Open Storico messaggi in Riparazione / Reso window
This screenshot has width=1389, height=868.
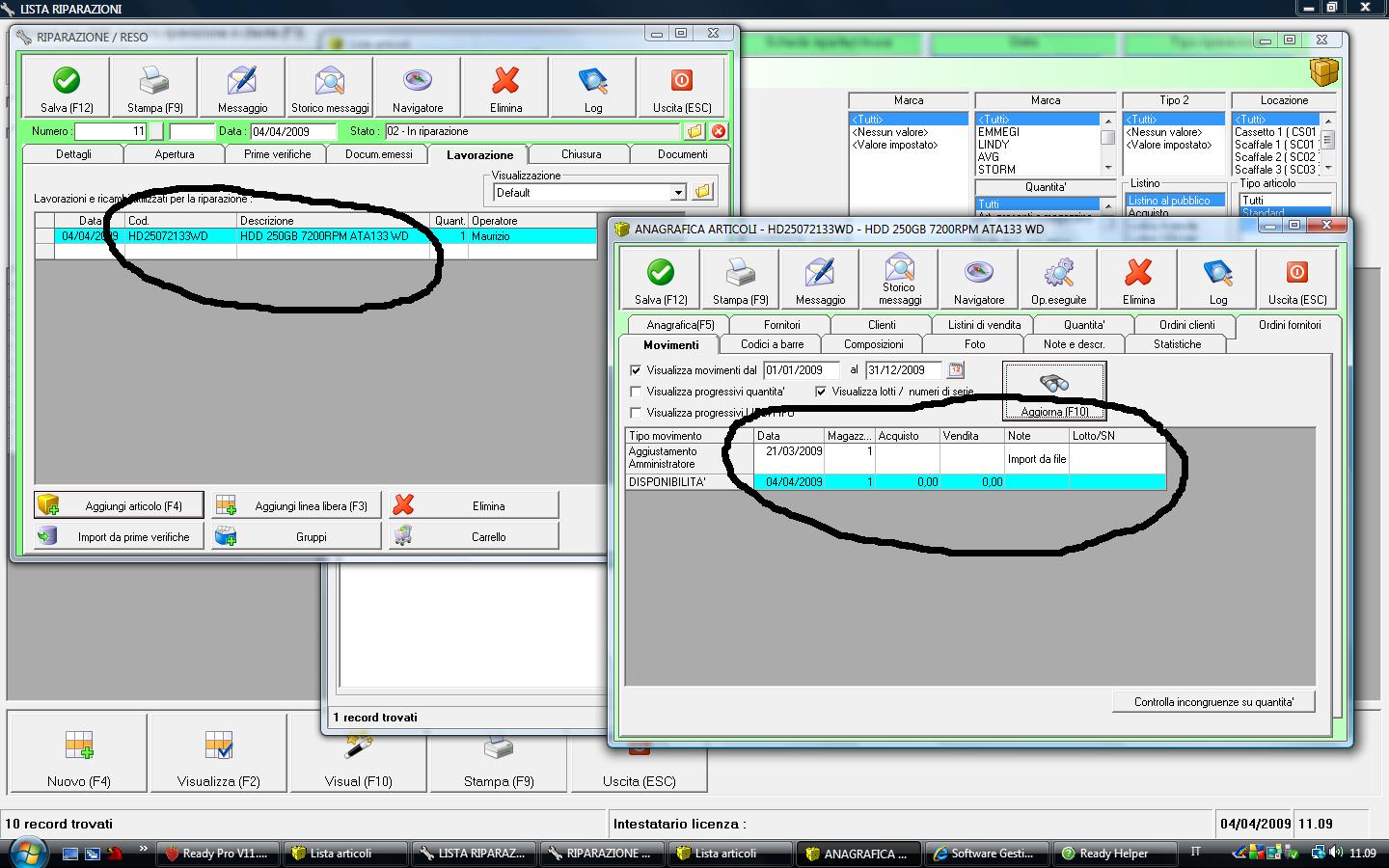(x=330, y=88)
